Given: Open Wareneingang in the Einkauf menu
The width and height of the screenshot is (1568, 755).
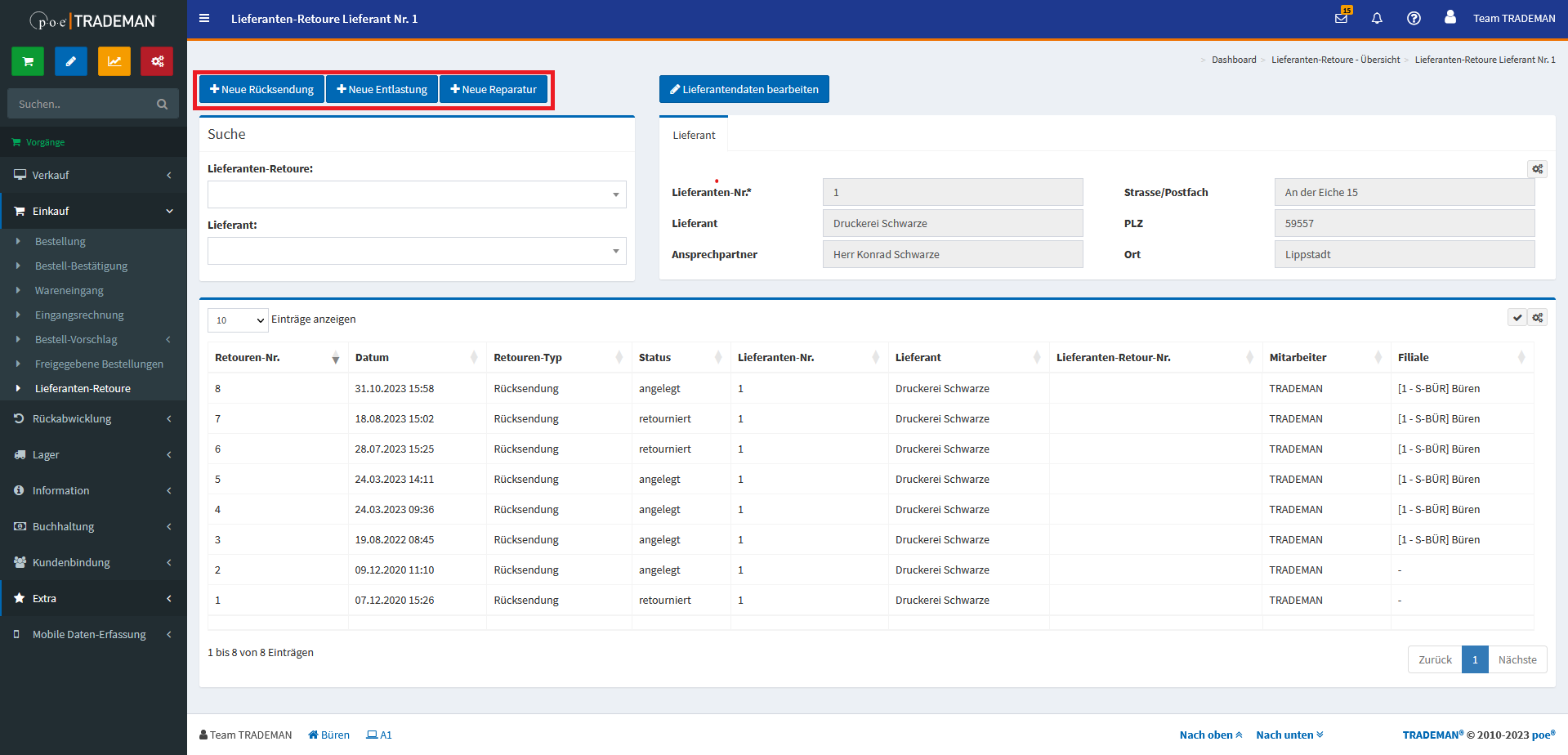Looking at the screenshot, I should click(x=69, y=290).
